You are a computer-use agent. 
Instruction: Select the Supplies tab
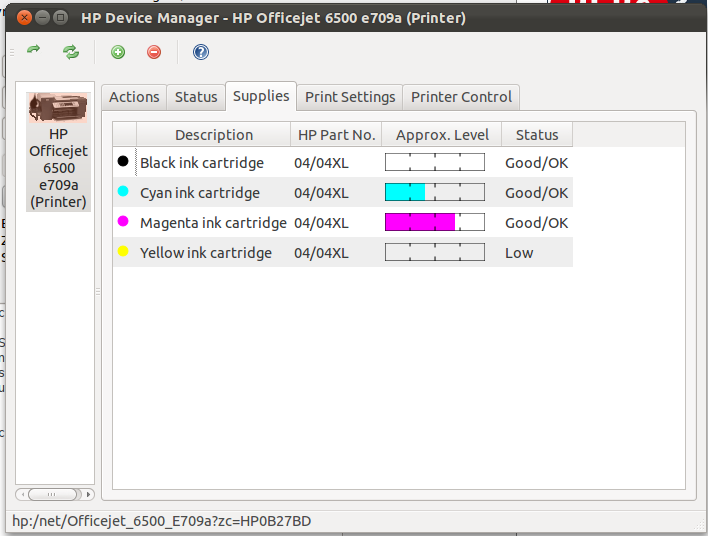click(x=261, y=96)
